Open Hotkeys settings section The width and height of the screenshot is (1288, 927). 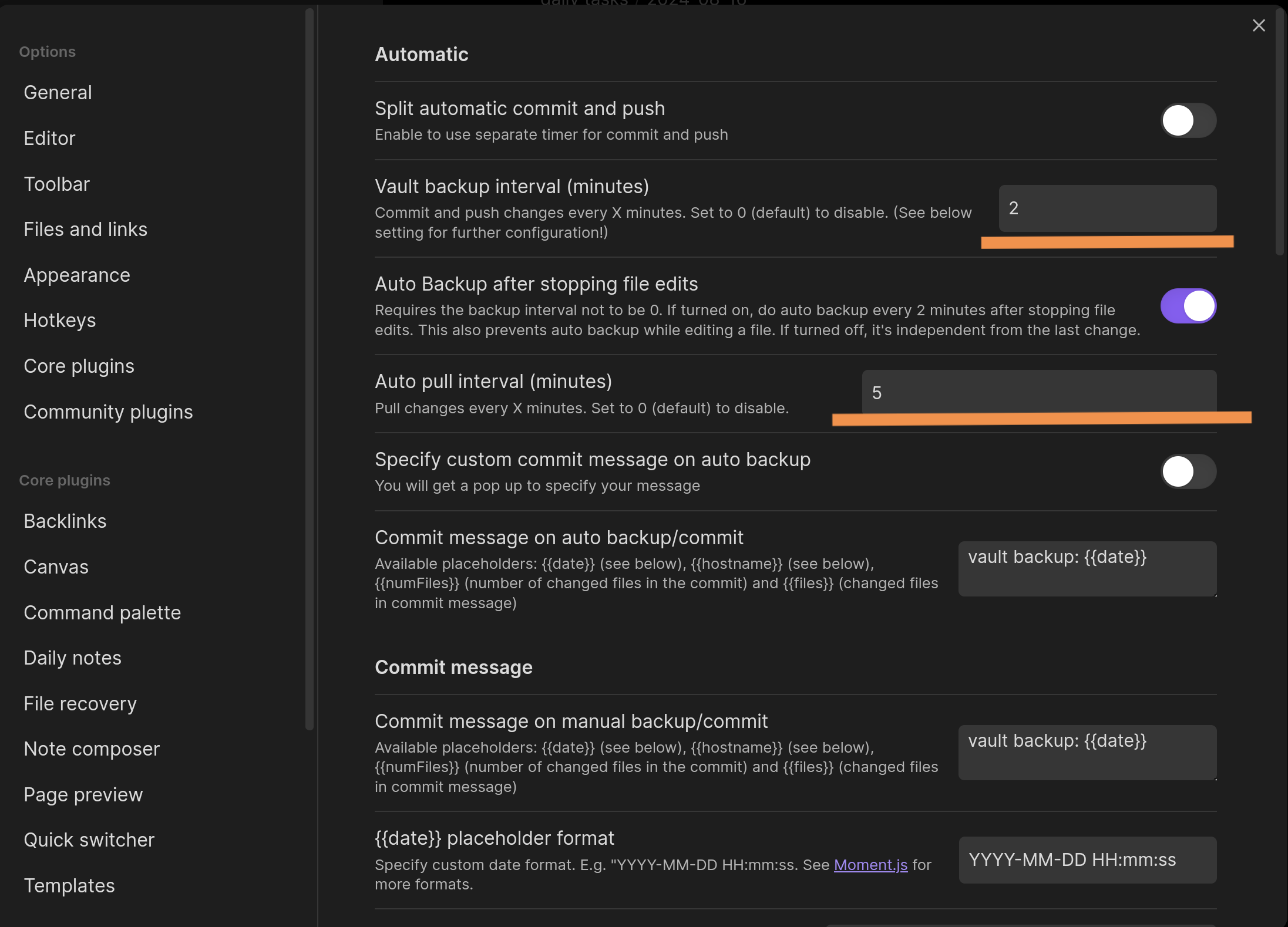pos(59,321)
